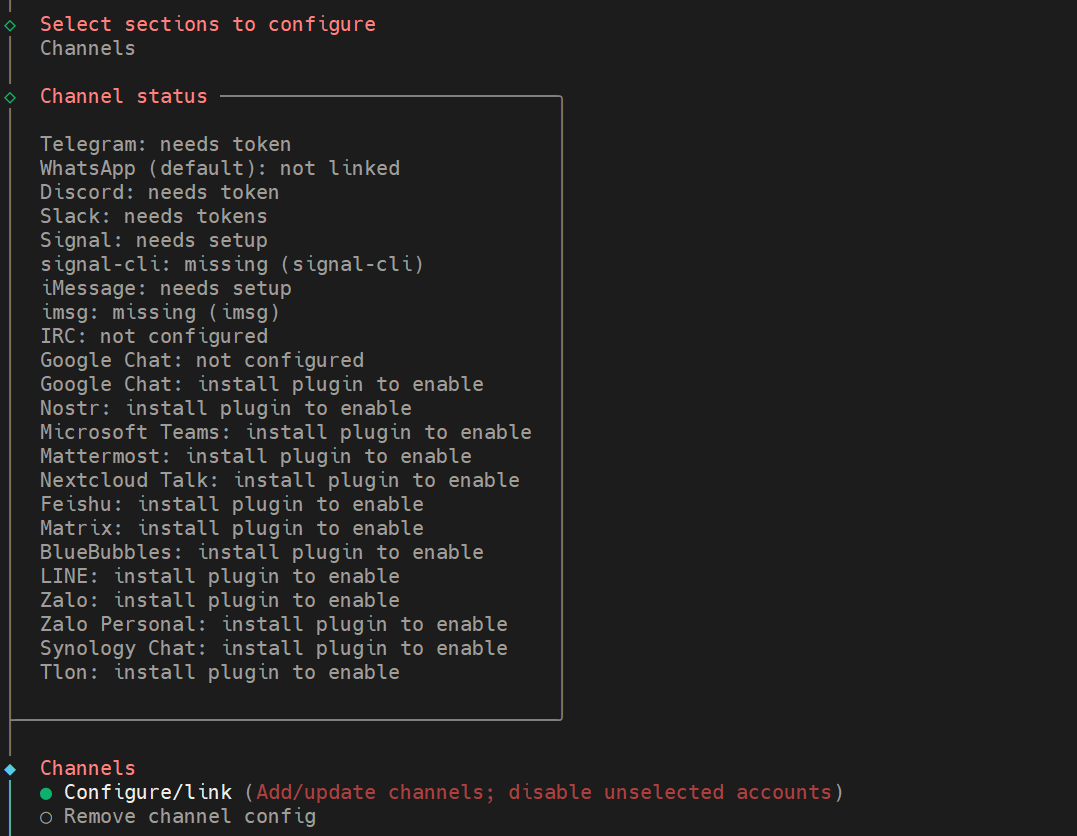Click the Discord: needs token line

coord(159,192)
